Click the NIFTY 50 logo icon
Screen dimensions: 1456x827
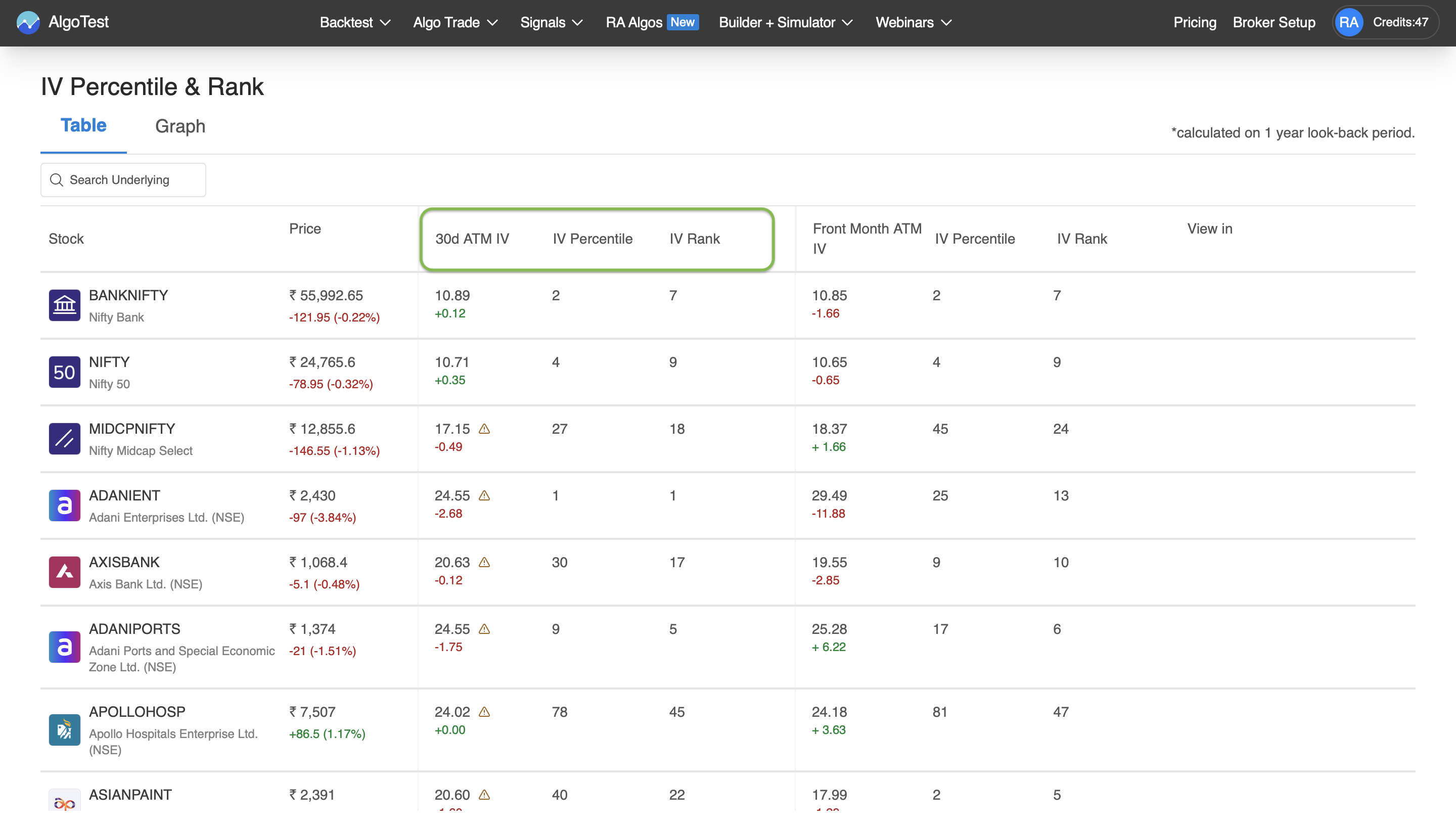pos(64,372)
